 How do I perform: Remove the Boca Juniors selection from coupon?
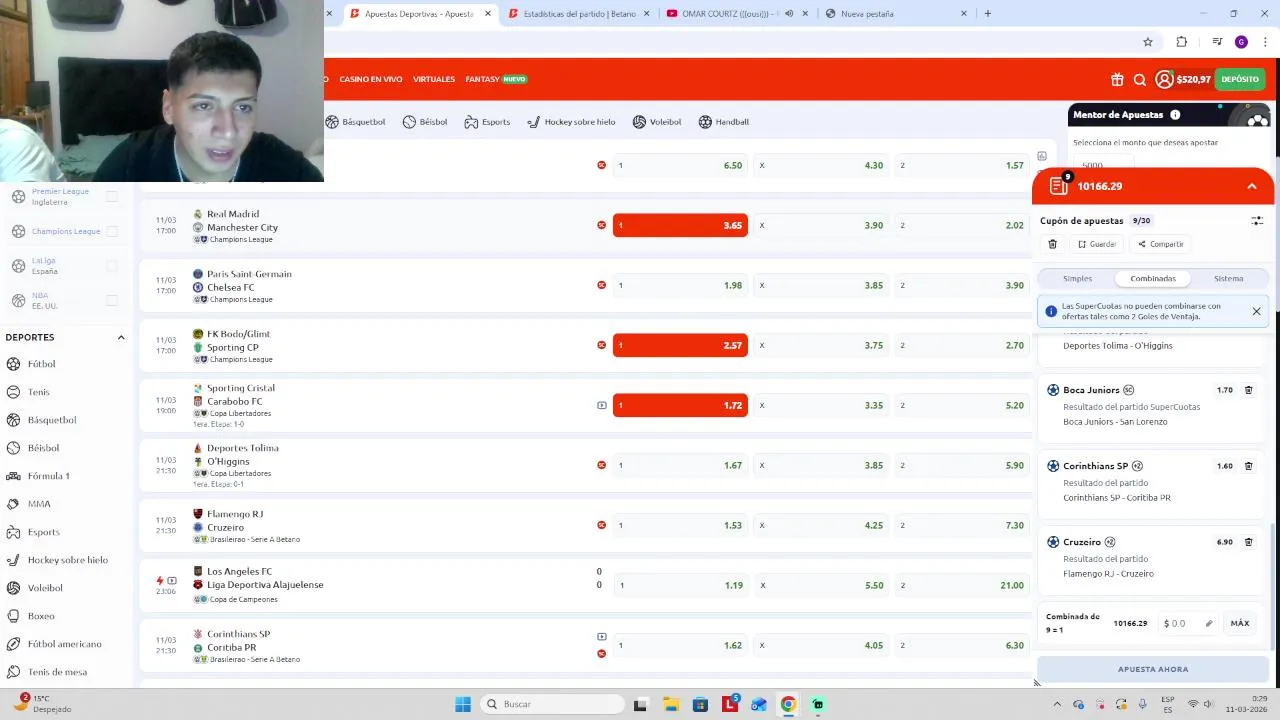[x=1248, y=390]
